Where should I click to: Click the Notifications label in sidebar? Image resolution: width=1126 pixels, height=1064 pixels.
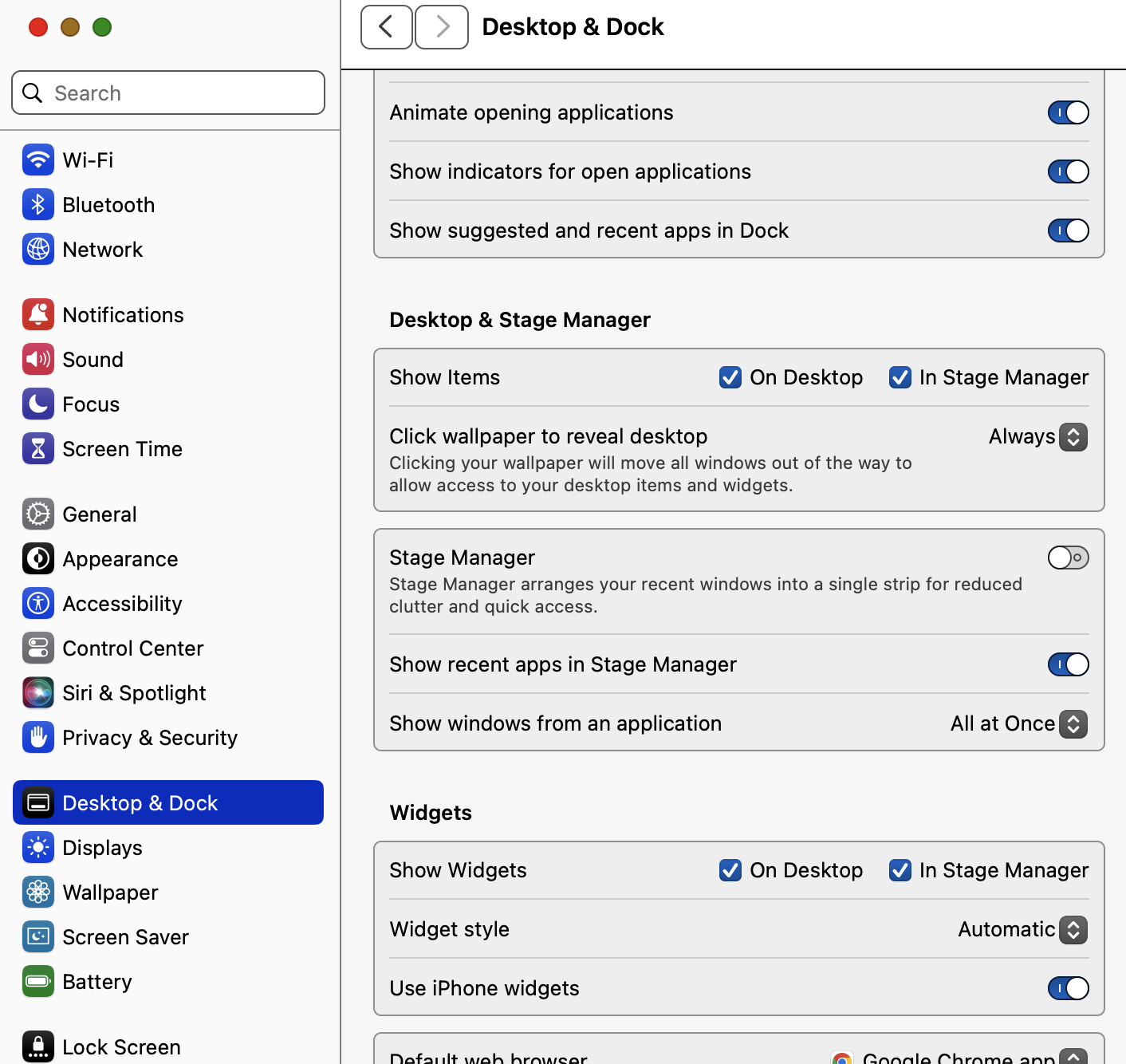click(x=124, y=315)
